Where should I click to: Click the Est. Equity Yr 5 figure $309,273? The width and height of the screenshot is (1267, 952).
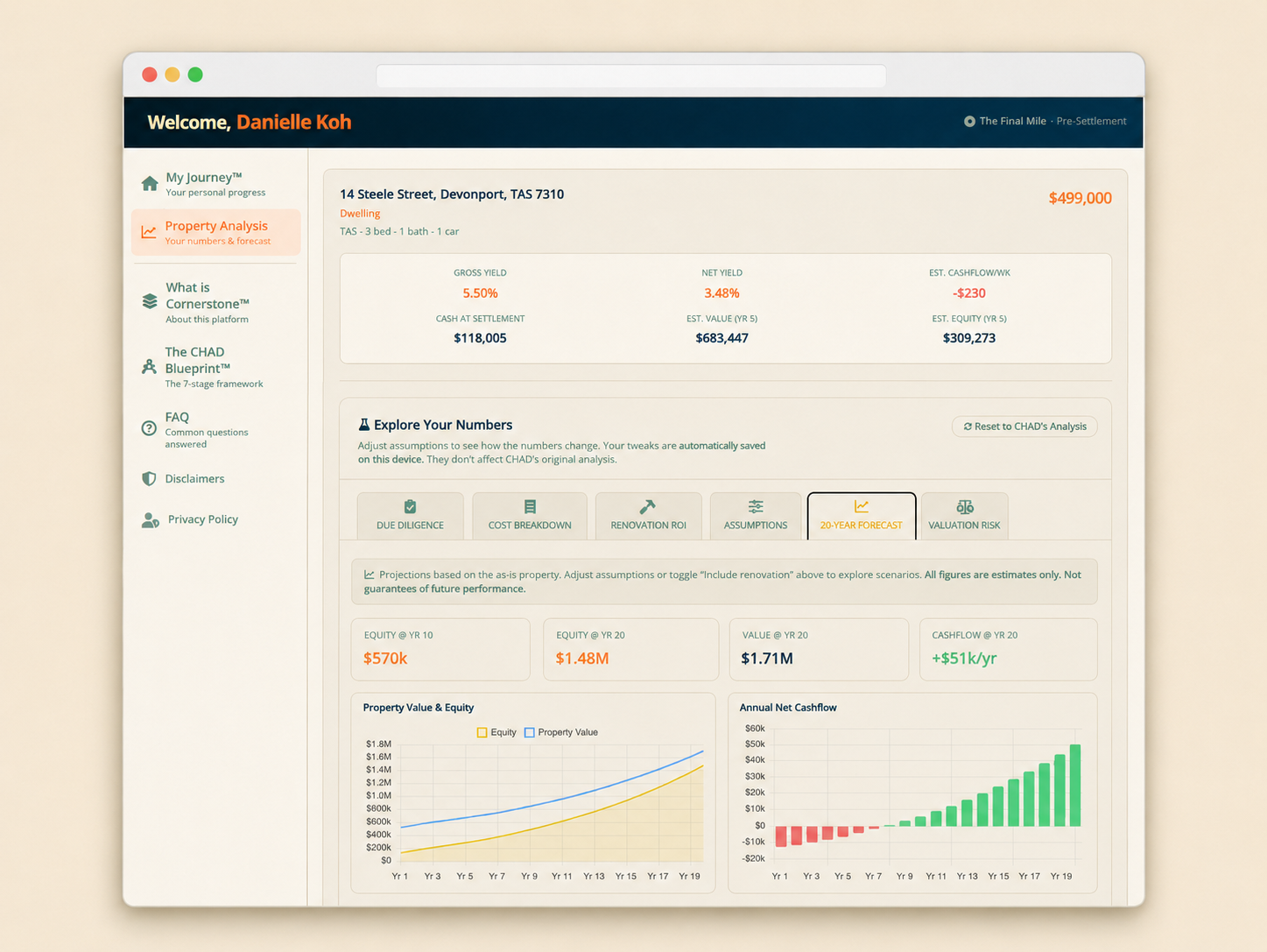[968, 338]
